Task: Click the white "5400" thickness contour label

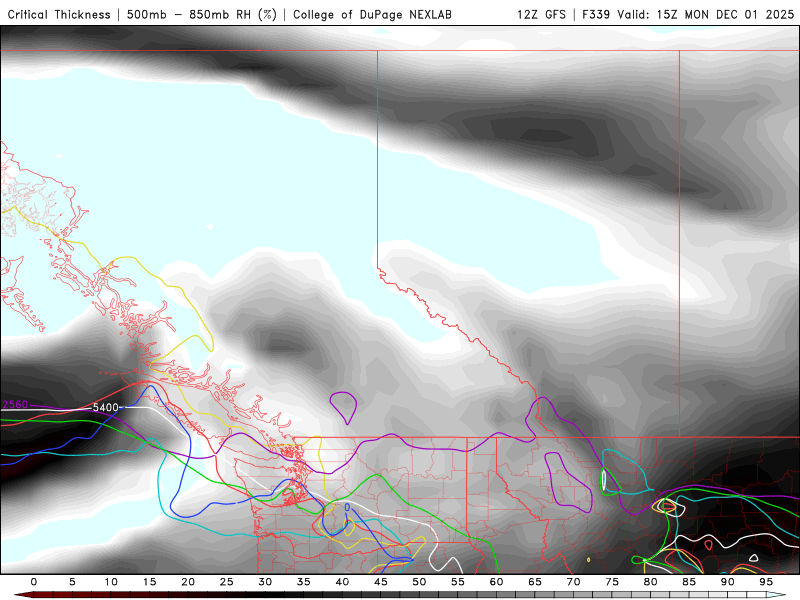Action: coord(105,408)
